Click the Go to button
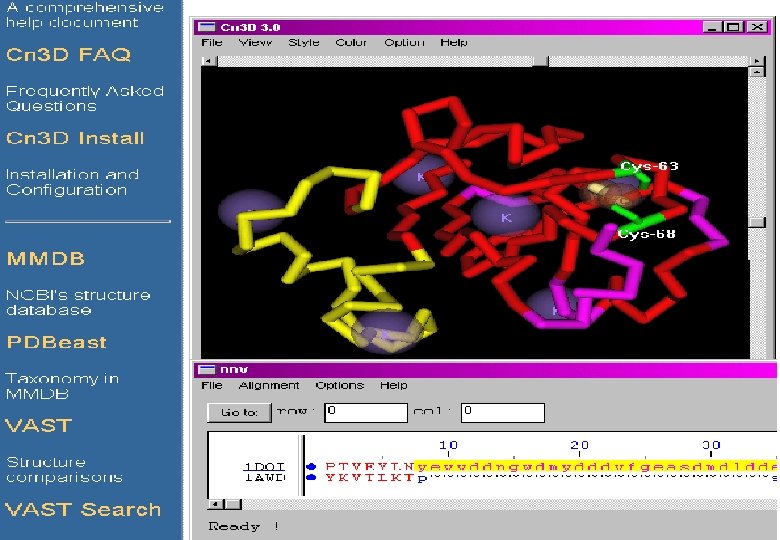The image size is (780, 540). click(x=239, y=412)
